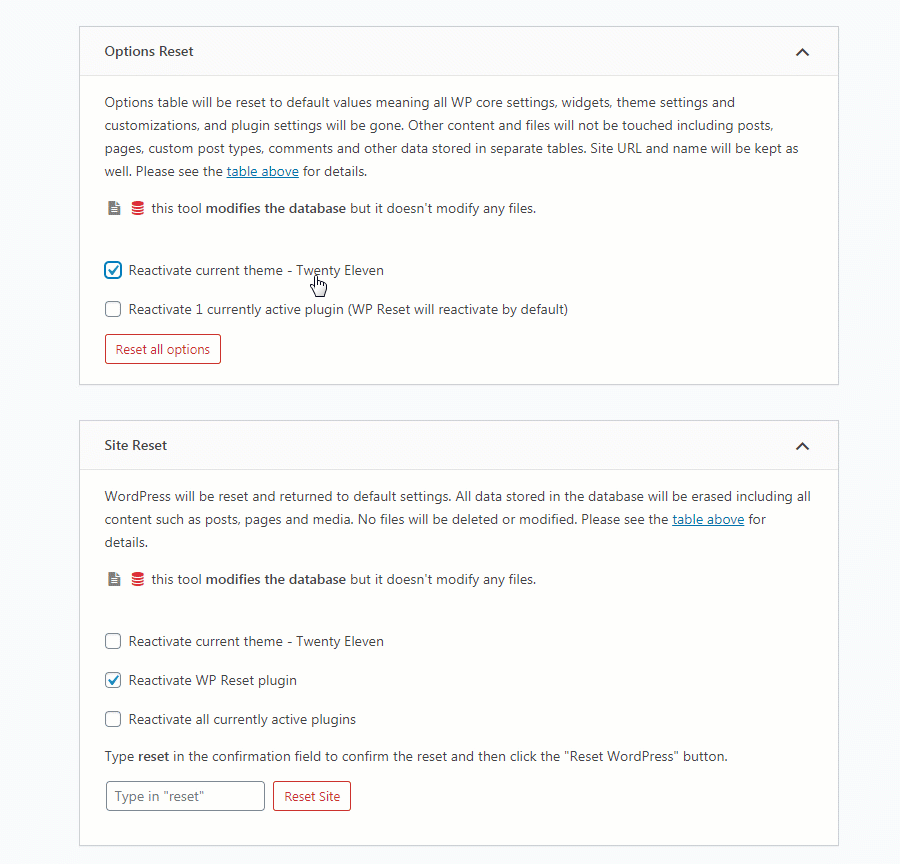The image size is (900, 864).
Task: Click the Options Reset panel title
Action: pos(149,51)
